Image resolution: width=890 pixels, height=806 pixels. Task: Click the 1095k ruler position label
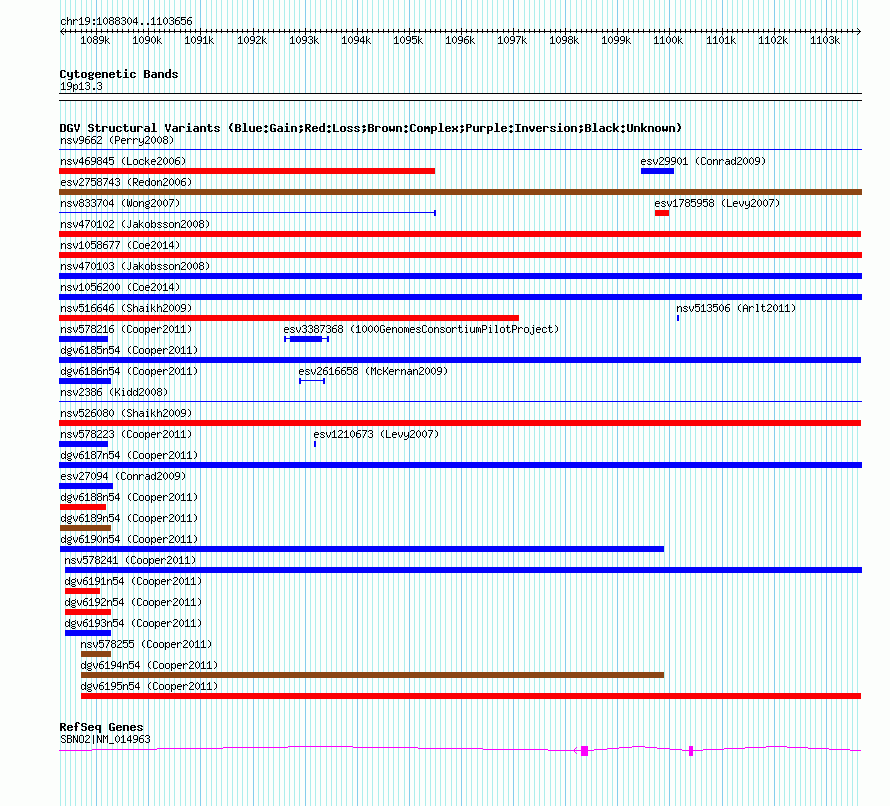pyautogui.click(x=408, y=40)
